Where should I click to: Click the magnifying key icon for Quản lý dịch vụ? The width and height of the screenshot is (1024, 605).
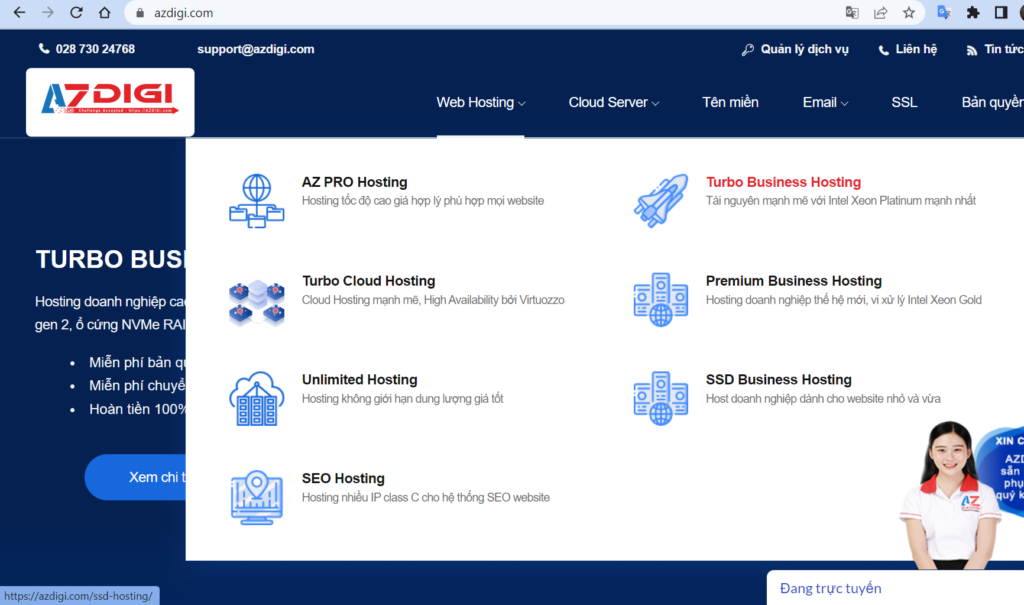[748, 48]
